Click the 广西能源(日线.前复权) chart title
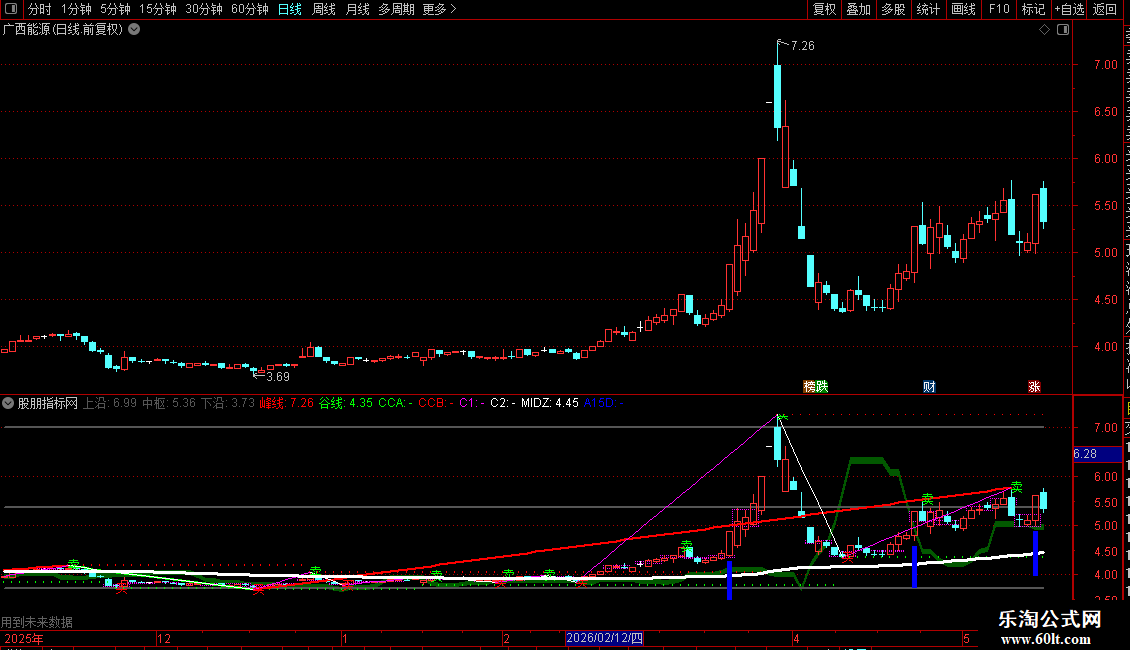The image size is (1130, 650). tap(63, 30)
